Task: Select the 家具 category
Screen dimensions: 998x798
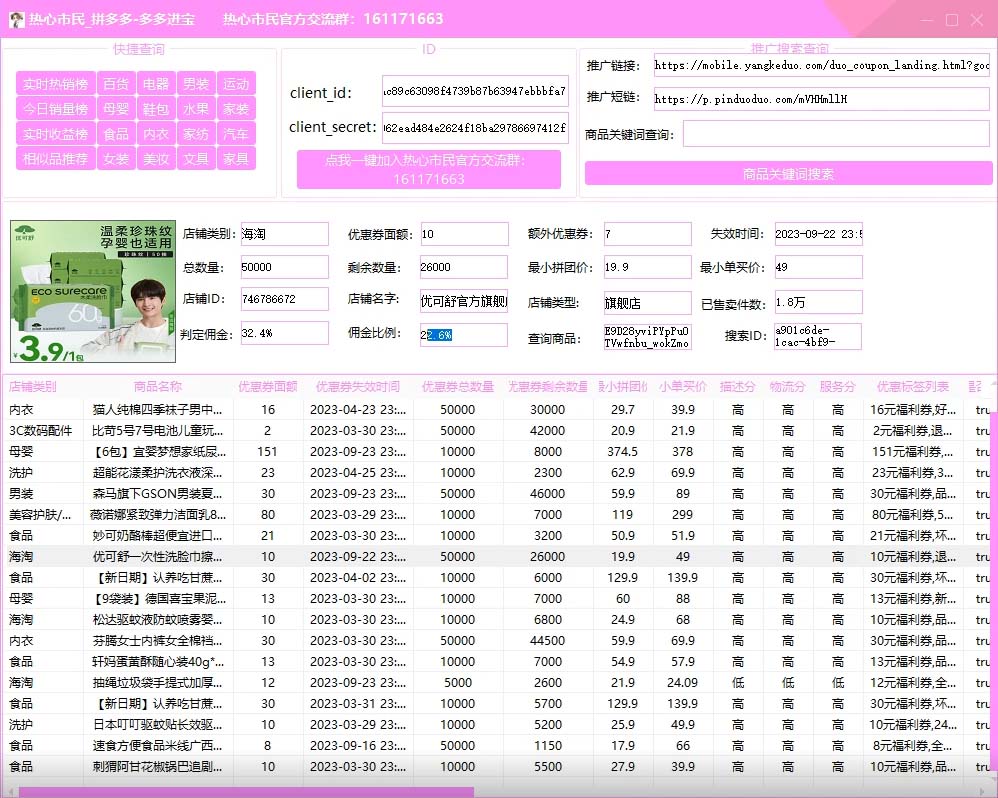Action: (236, 158)
